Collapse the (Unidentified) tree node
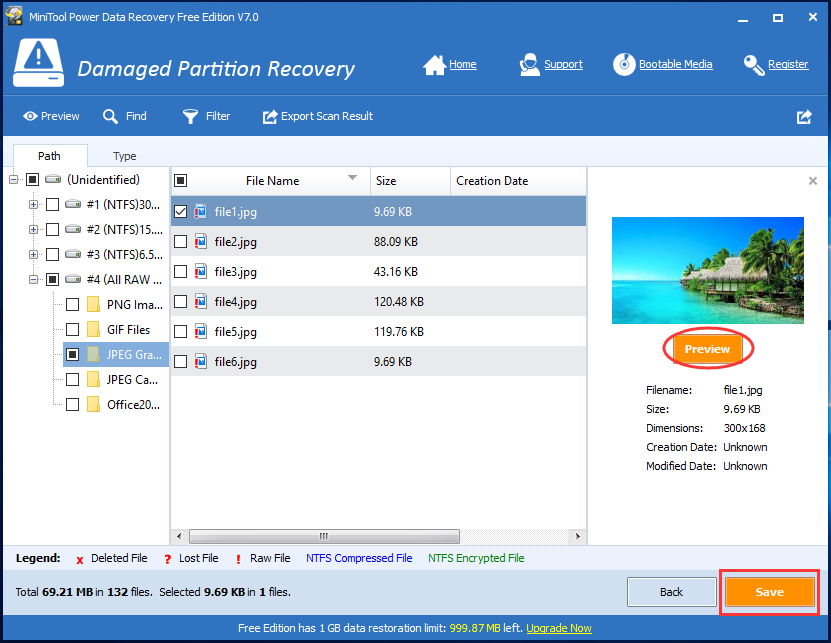Image resolution: width=831 pixels, height=643 pixels. [x=14, y=180]
